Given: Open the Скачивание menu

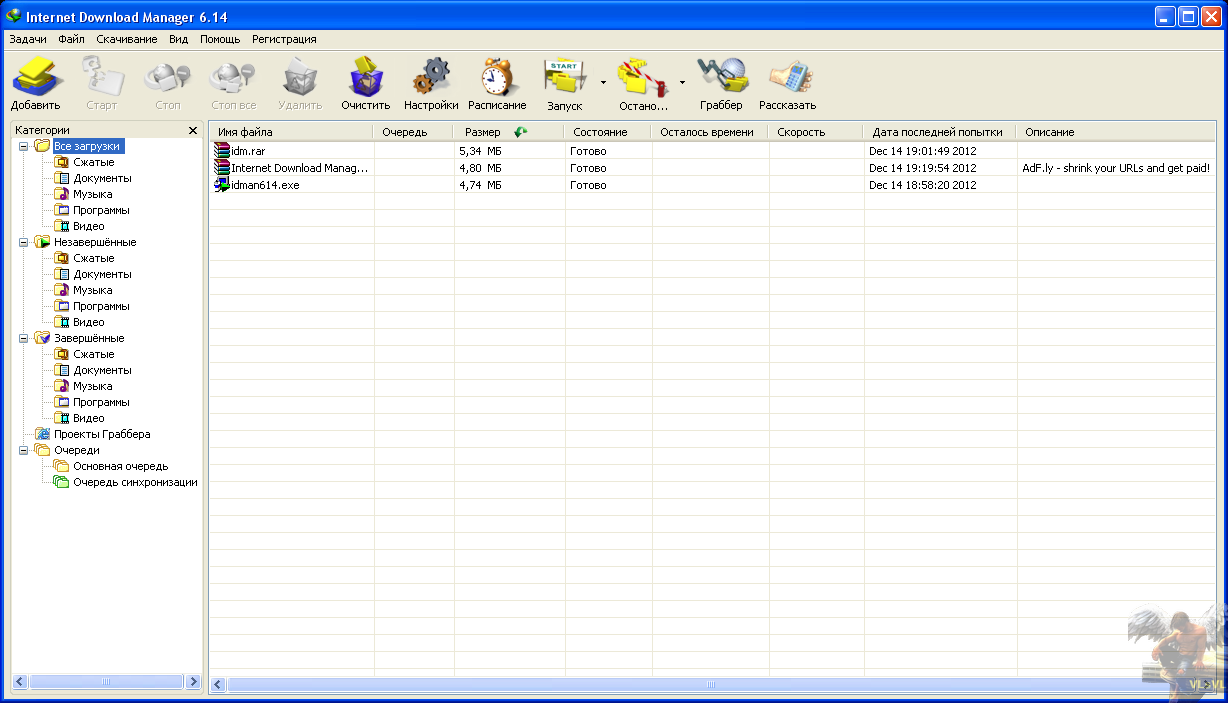Looking at the screenshot, I should pyautogui.click(x=127, y=39).
